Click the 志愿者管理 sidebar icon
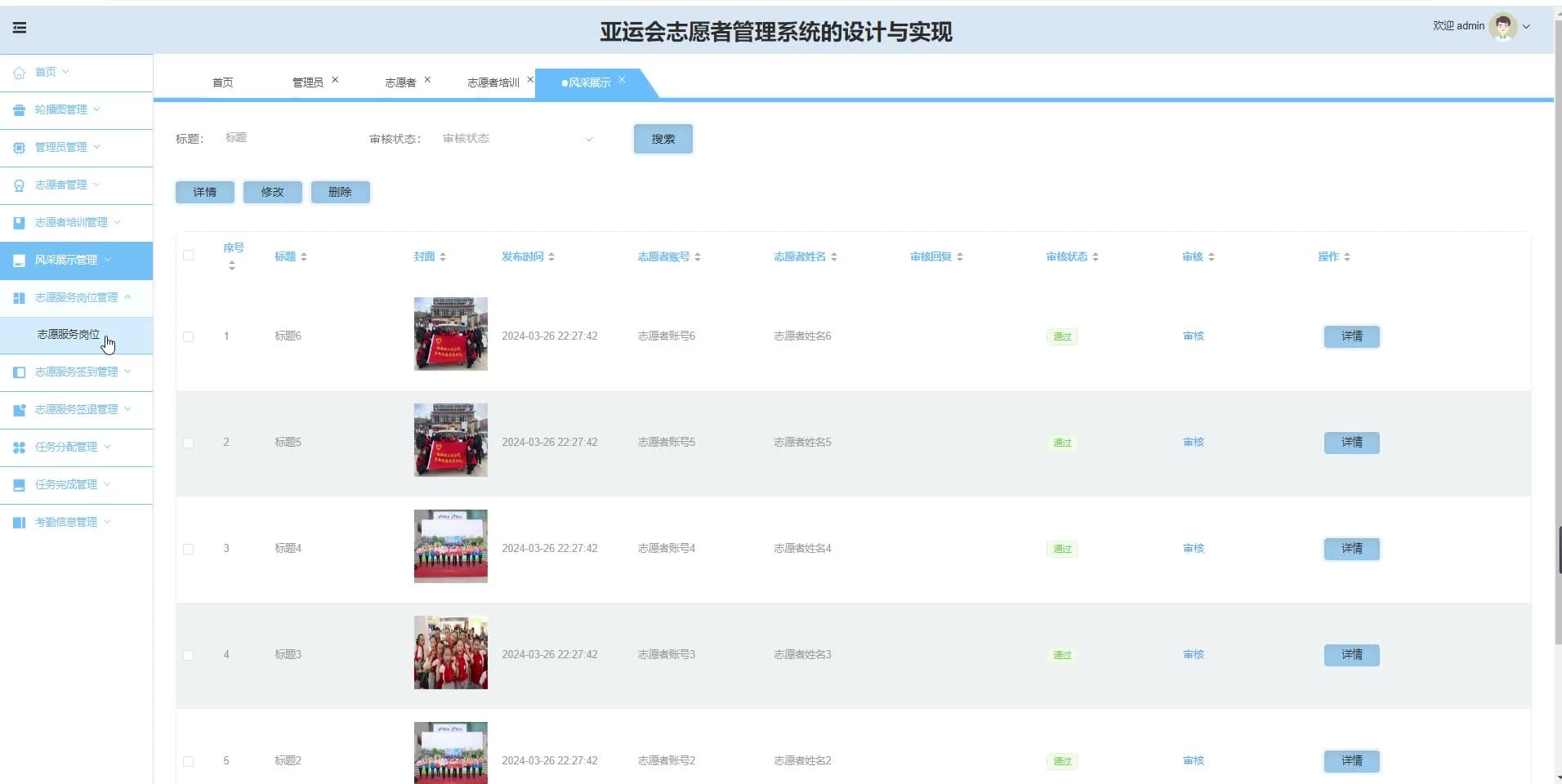The image size is (1562, 784). pyautogui.click(x=19, y=185)
